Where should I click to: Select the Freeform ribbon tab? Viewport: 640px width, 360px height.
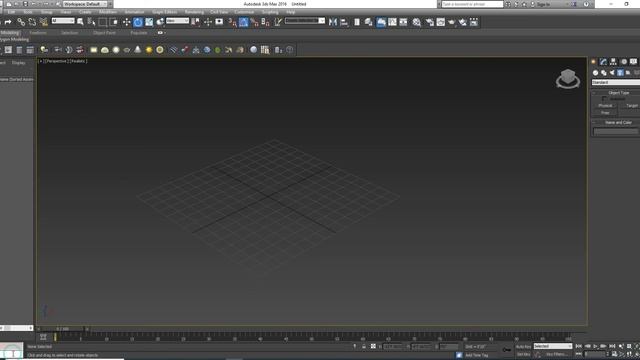click(x=38, y=33)
